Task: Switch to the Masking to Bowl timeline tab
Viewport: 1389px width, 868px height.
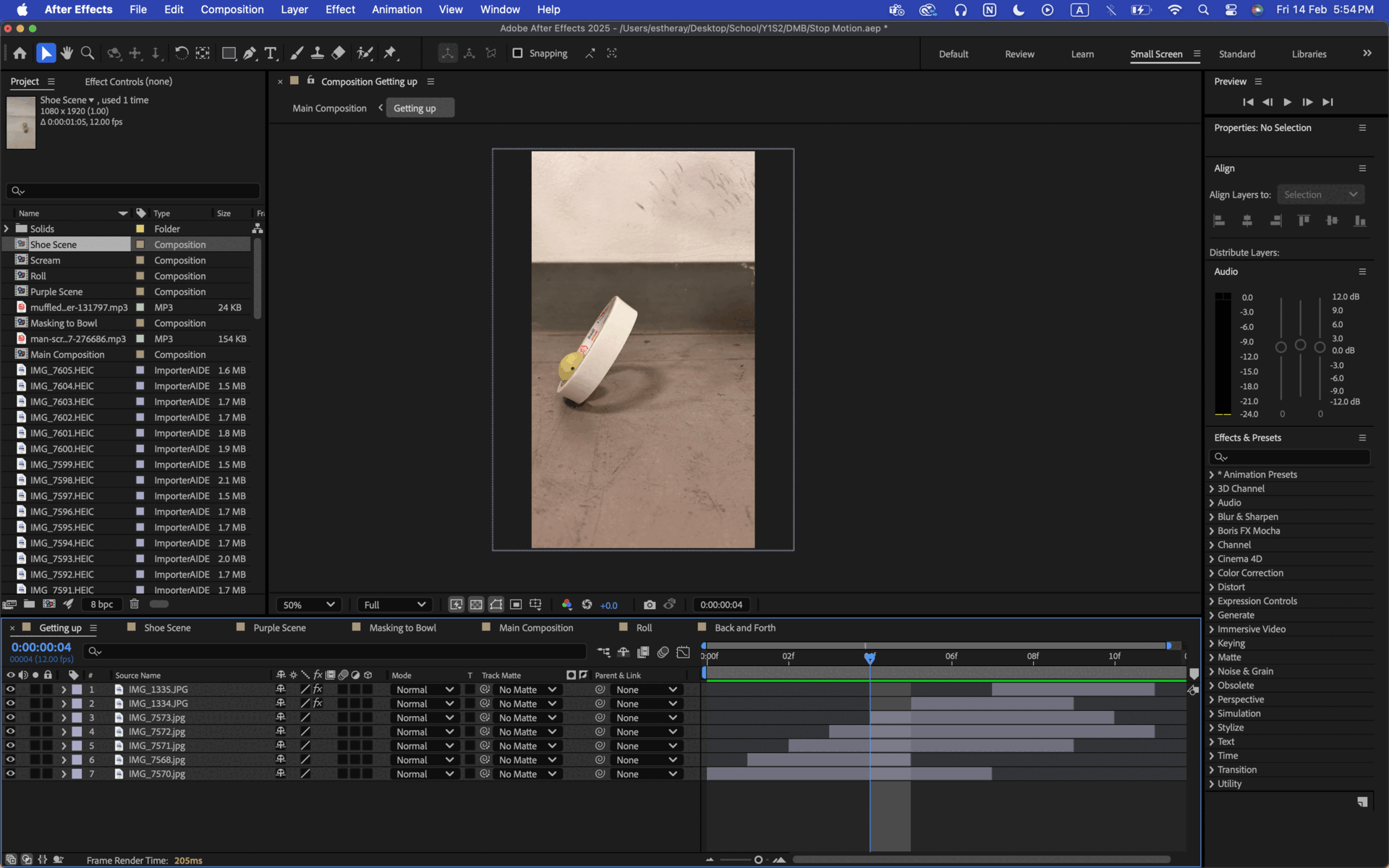Action: tap(402, 628)
